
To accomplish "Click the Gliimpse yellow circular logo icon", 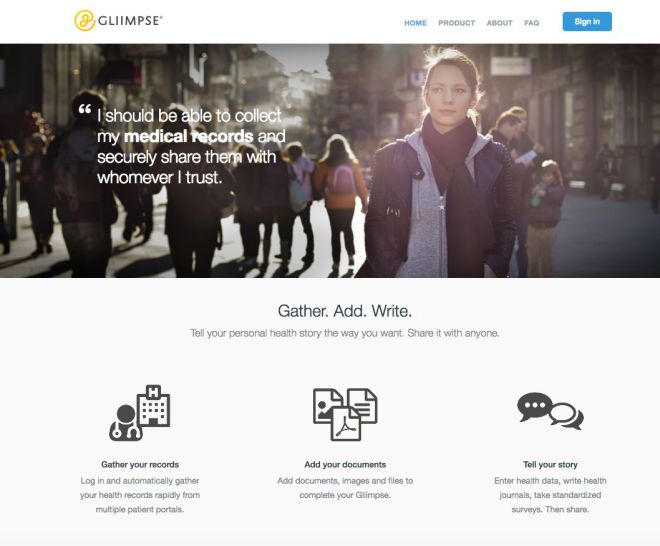I will (84, 21).
